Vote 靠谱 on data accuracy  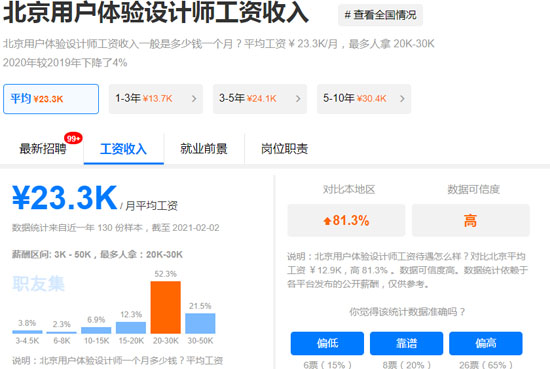407,343
